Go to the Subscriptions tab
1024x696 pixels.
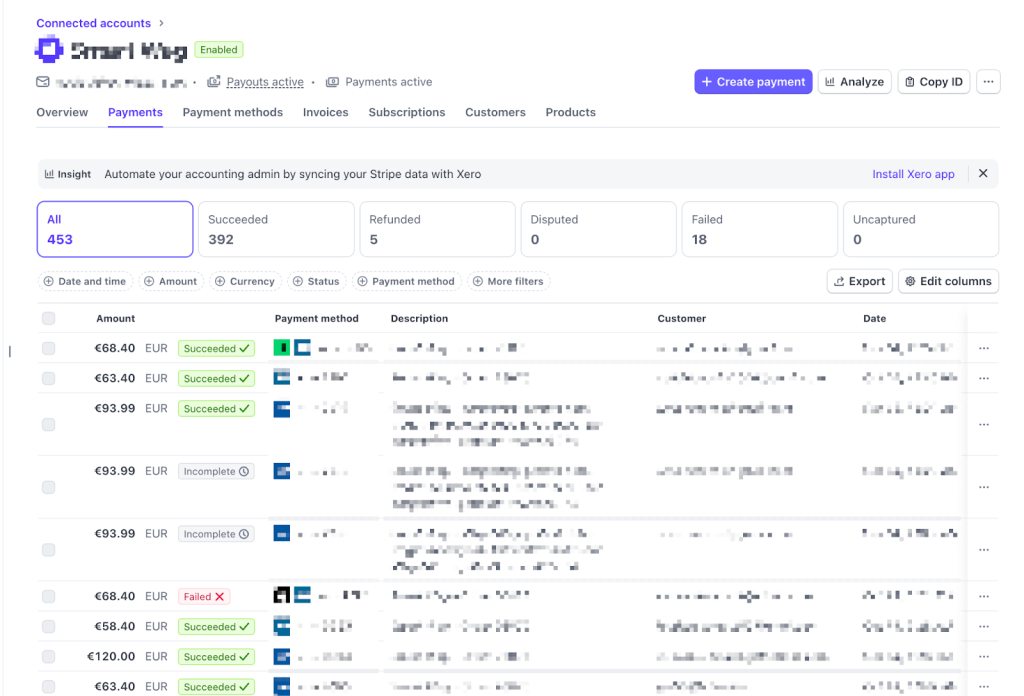point(406,113)
